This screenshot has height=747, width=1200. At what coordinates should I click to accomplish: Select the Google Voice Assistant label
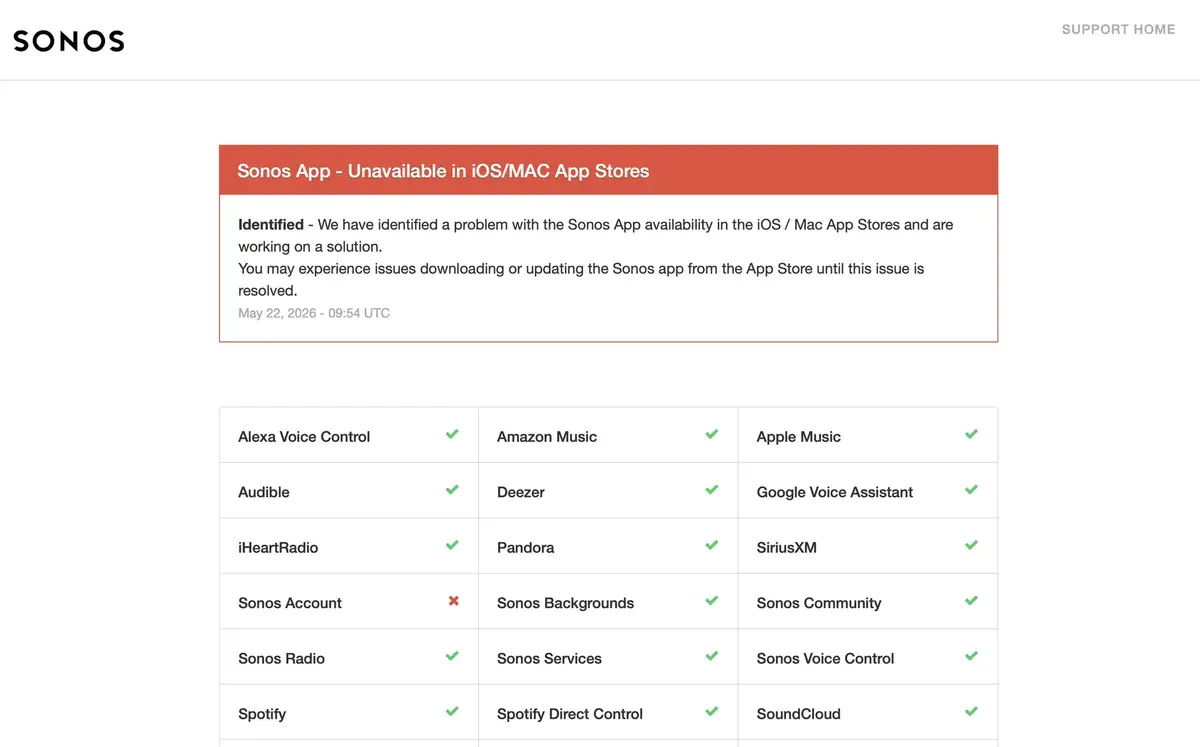[x=835, y=492]
